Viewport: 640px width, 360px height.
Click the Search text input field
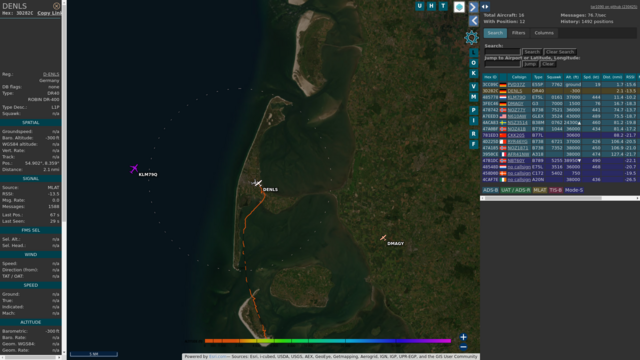(x=502, y=52)
